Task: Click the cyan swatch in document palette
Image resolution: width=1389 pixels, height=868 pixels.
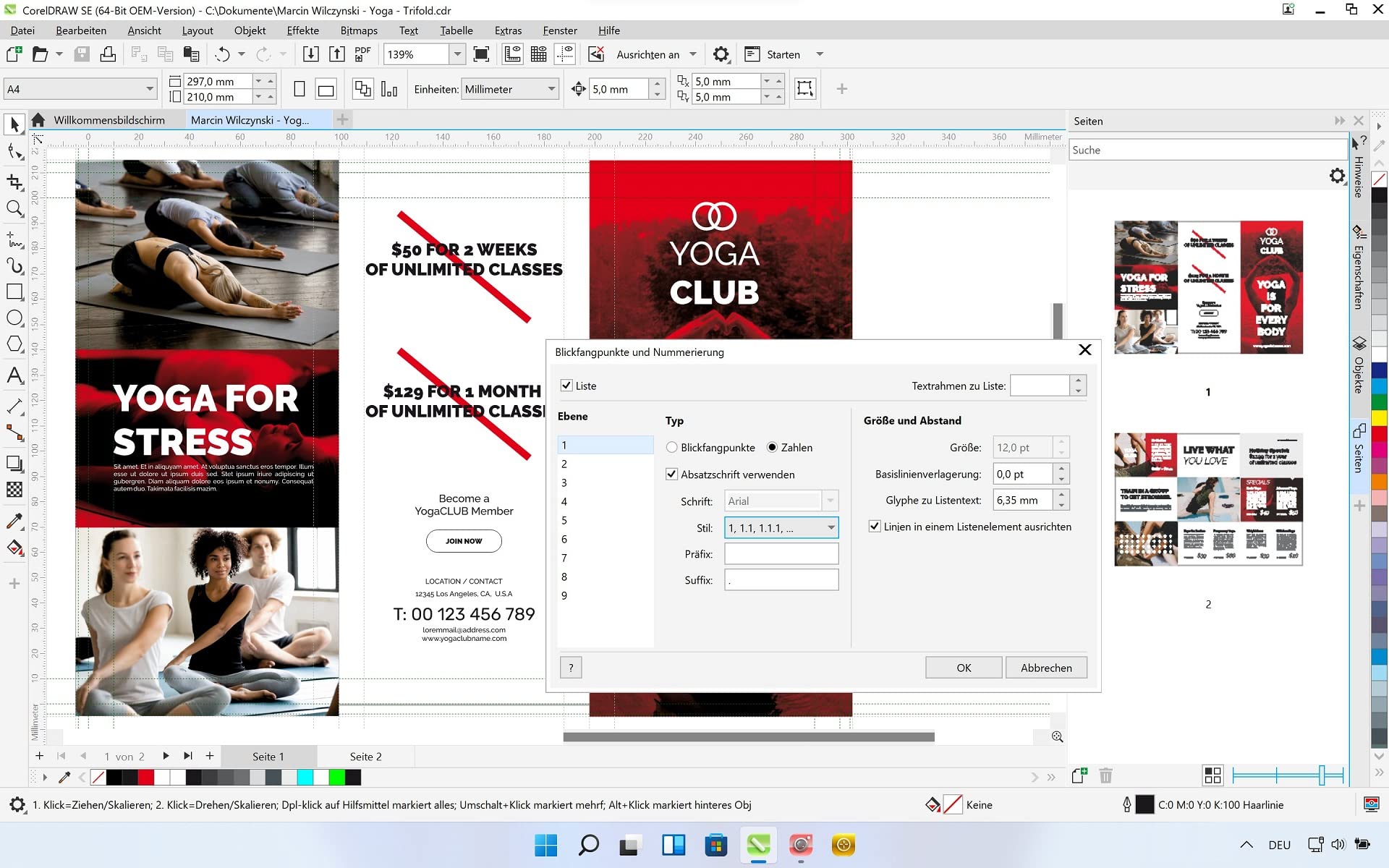Action: (x=305, y=778)
